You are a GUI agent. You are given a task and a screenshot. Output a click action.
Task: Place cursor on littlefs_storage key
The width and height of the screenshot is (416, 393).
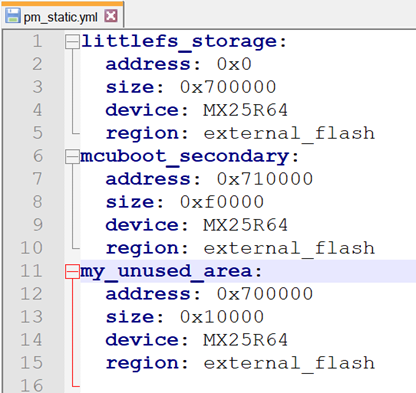180,42
